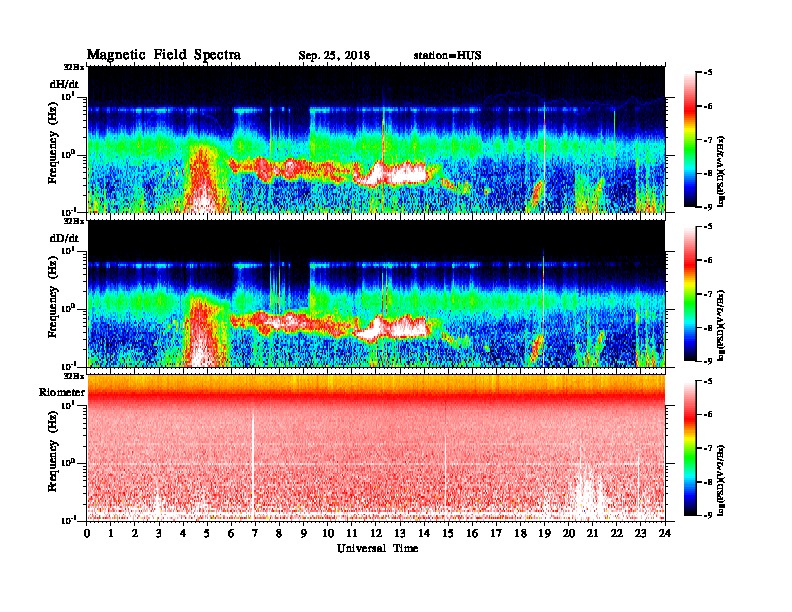Click hour tick label "11" on time axis
The width and height of the screenshot is (792, 612).
pos(352,533)
